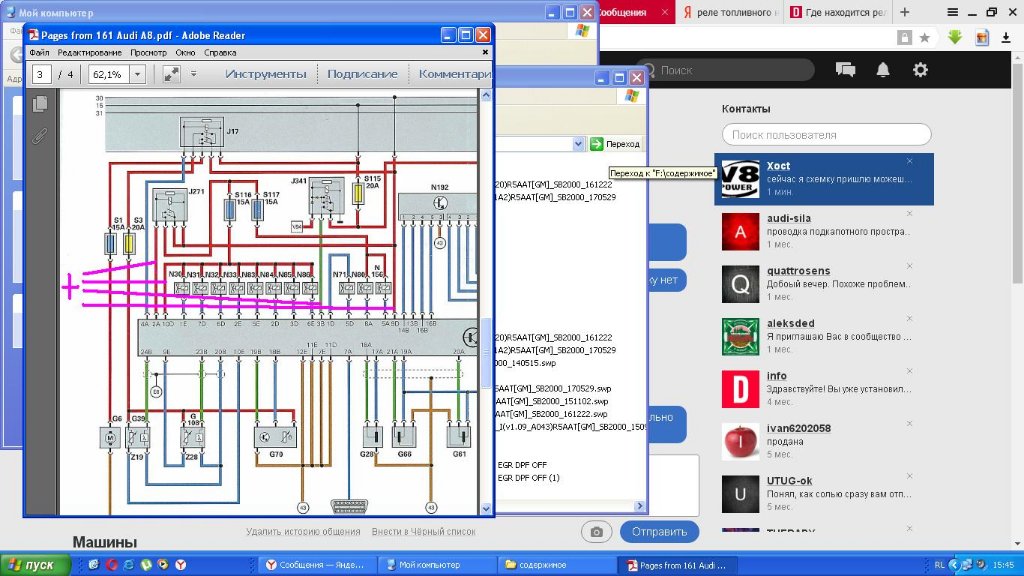
Task: Open the page thumbnails panel in Adobe Reader
Action: click(40, 104)
